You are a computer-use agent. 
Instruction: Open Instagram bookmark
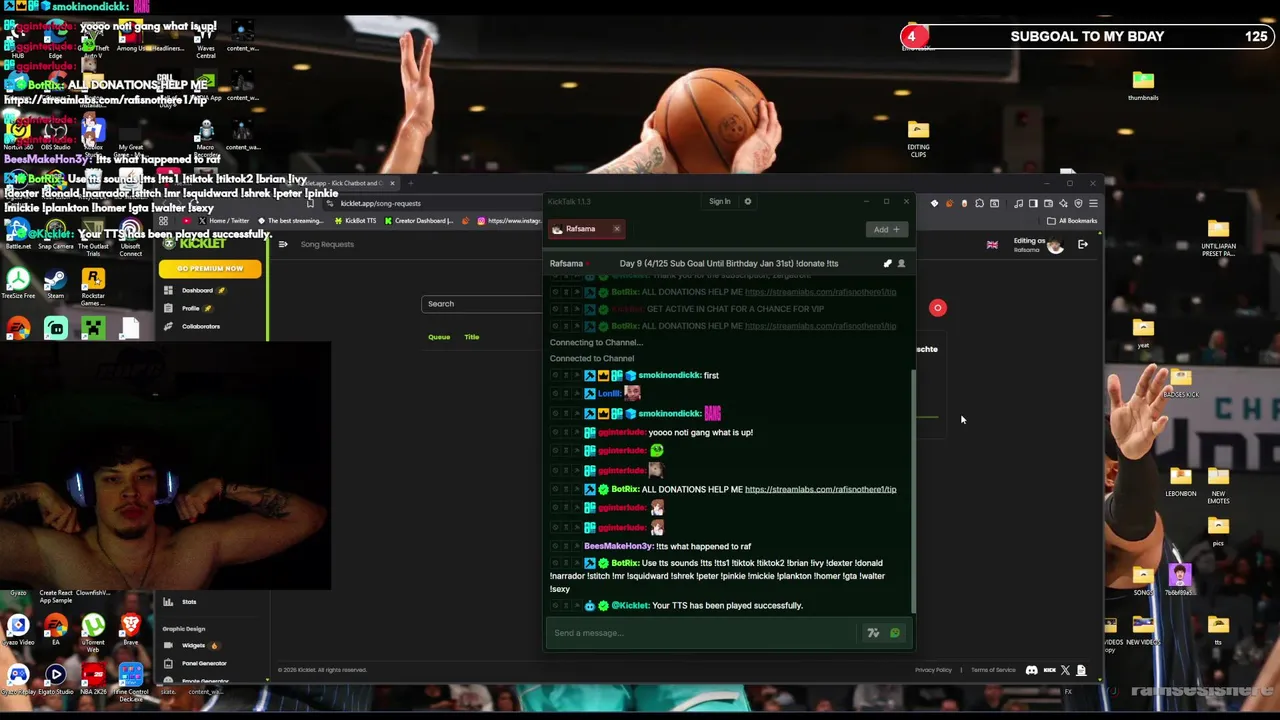click(x=510, y=221)
